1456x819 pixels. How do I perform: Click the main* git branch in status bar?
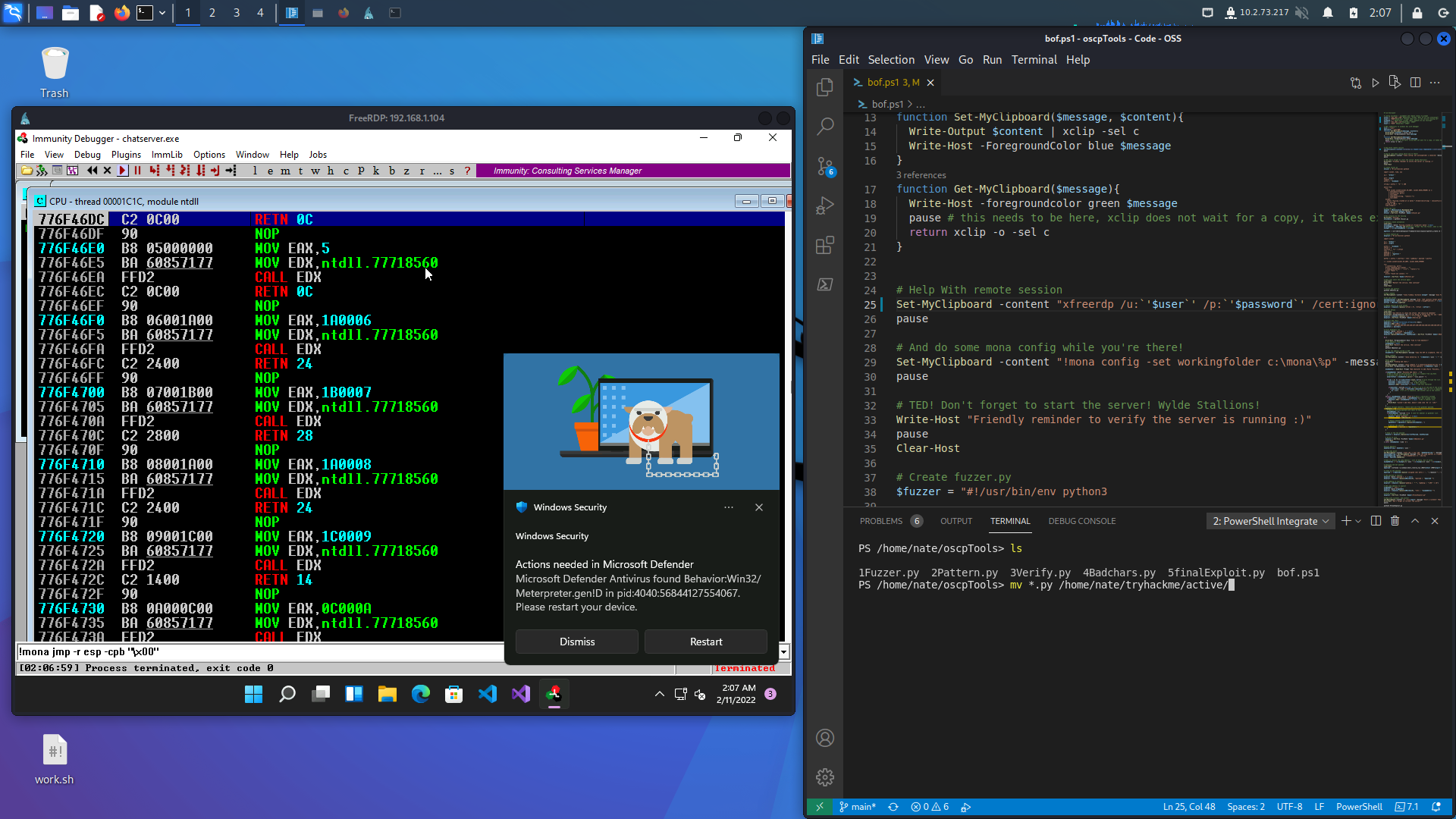(857, 807)
